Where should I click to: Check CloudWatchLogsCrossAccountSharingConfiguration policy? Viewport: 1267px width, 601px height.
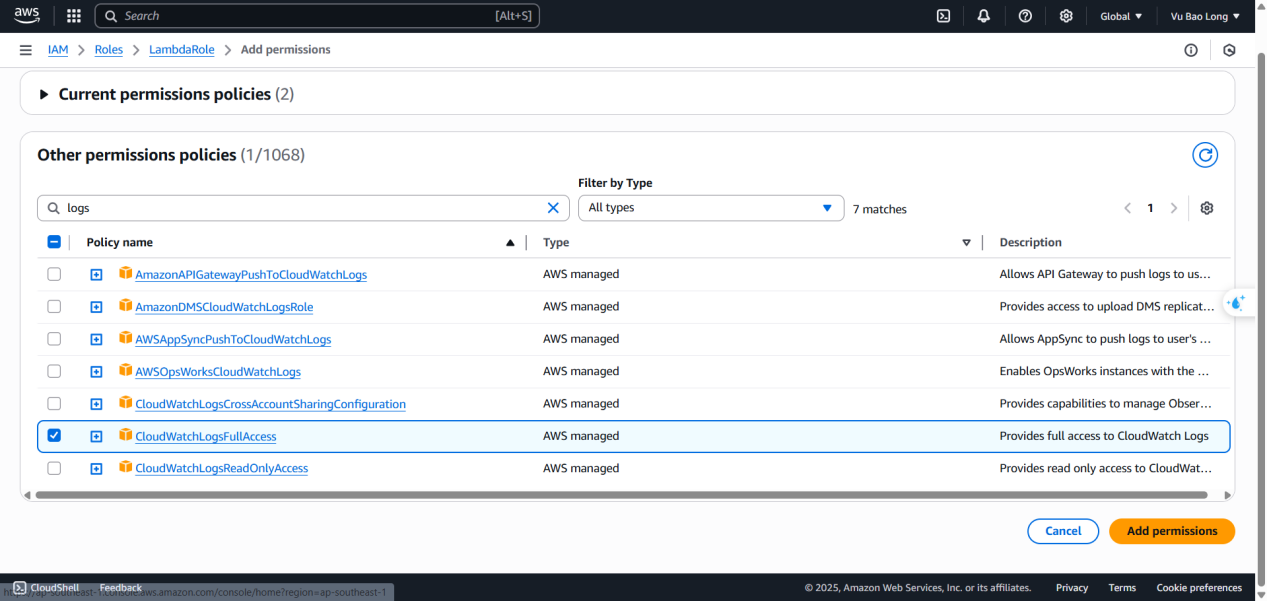click(x=54, y=403)
